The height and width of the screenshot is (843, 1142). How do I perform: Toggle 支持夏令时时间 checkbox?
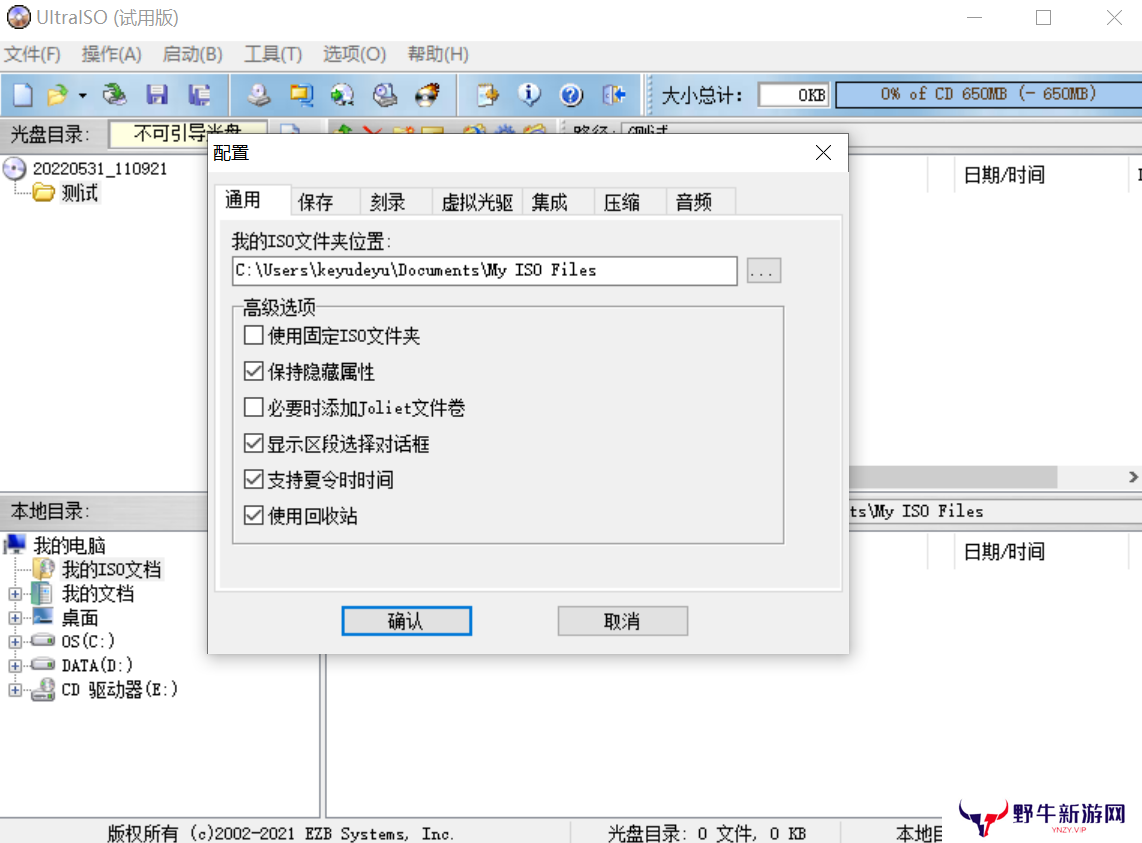[x=253, y=479]
